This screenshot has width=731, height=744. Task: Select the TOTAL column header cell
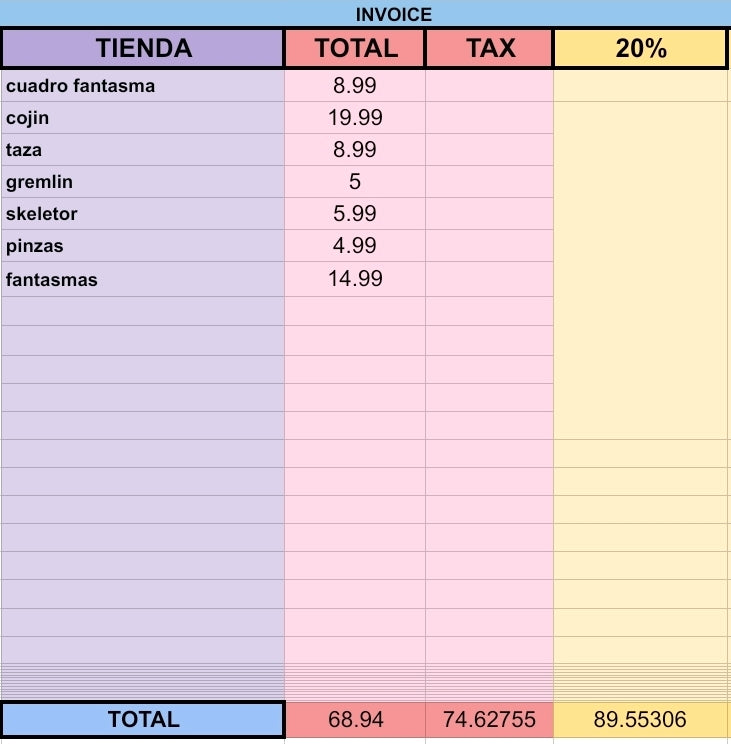pos(355,48)
